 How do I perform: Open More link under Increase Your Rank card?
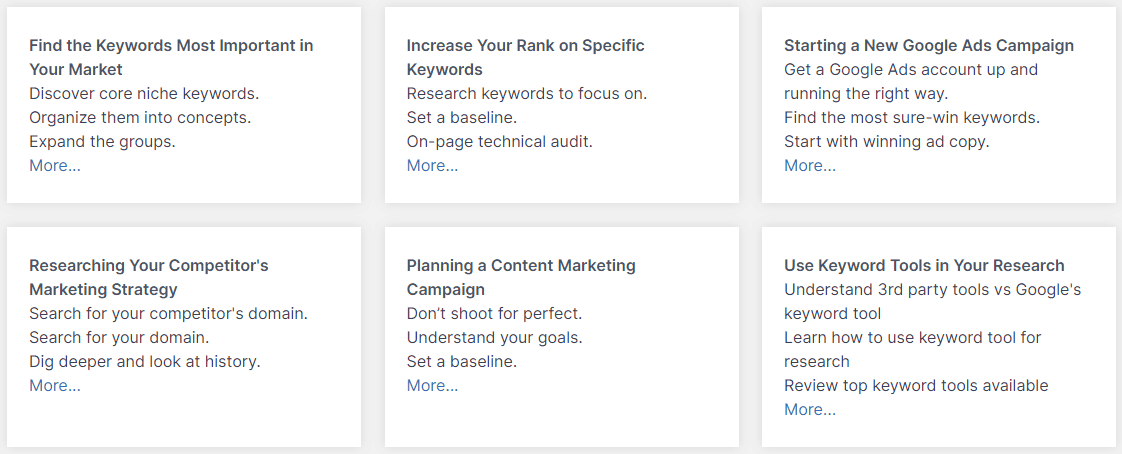click(x=432, y=165)
